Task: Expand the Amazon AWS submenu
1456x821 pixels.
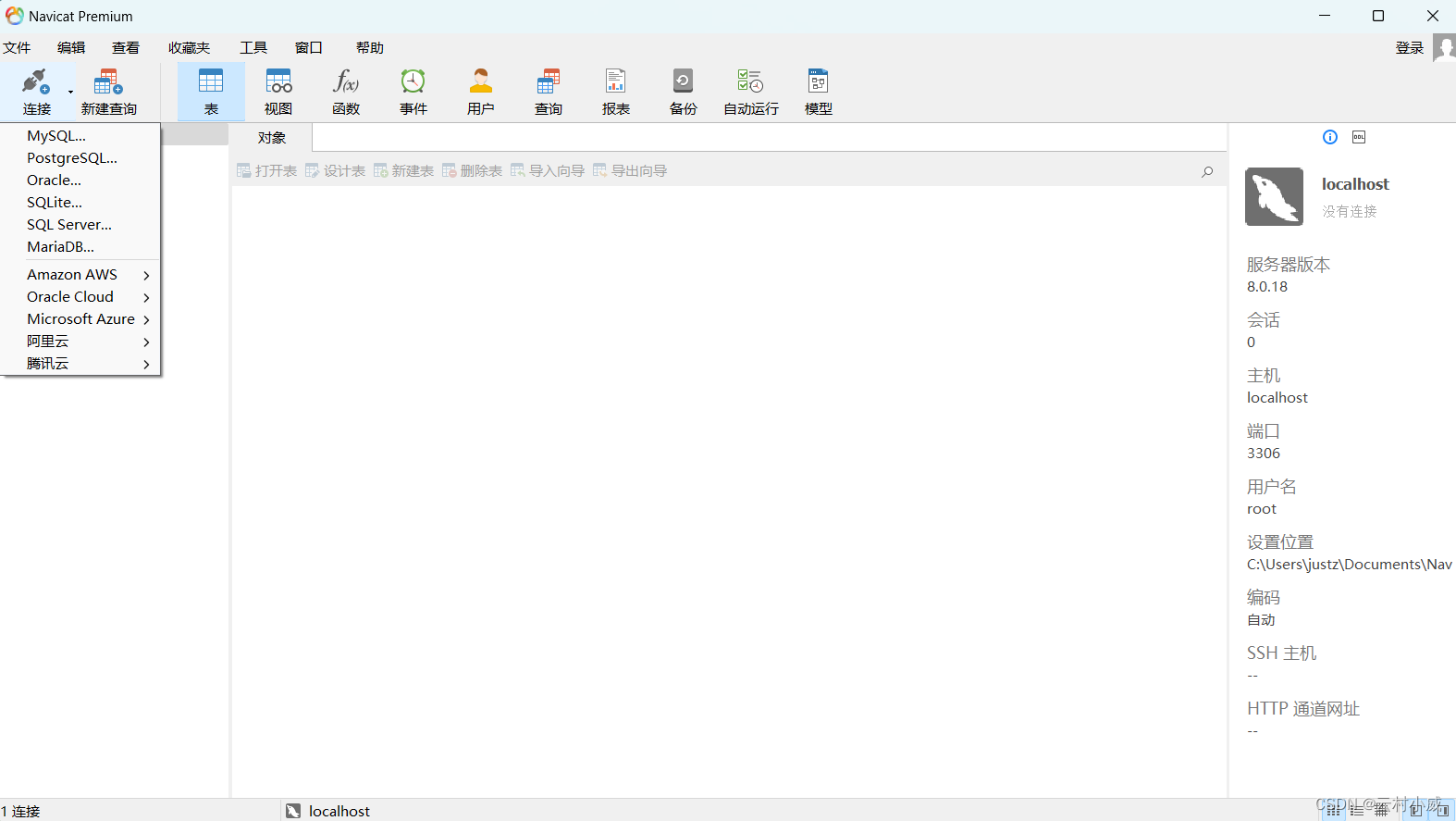Action: coord(80,274)
